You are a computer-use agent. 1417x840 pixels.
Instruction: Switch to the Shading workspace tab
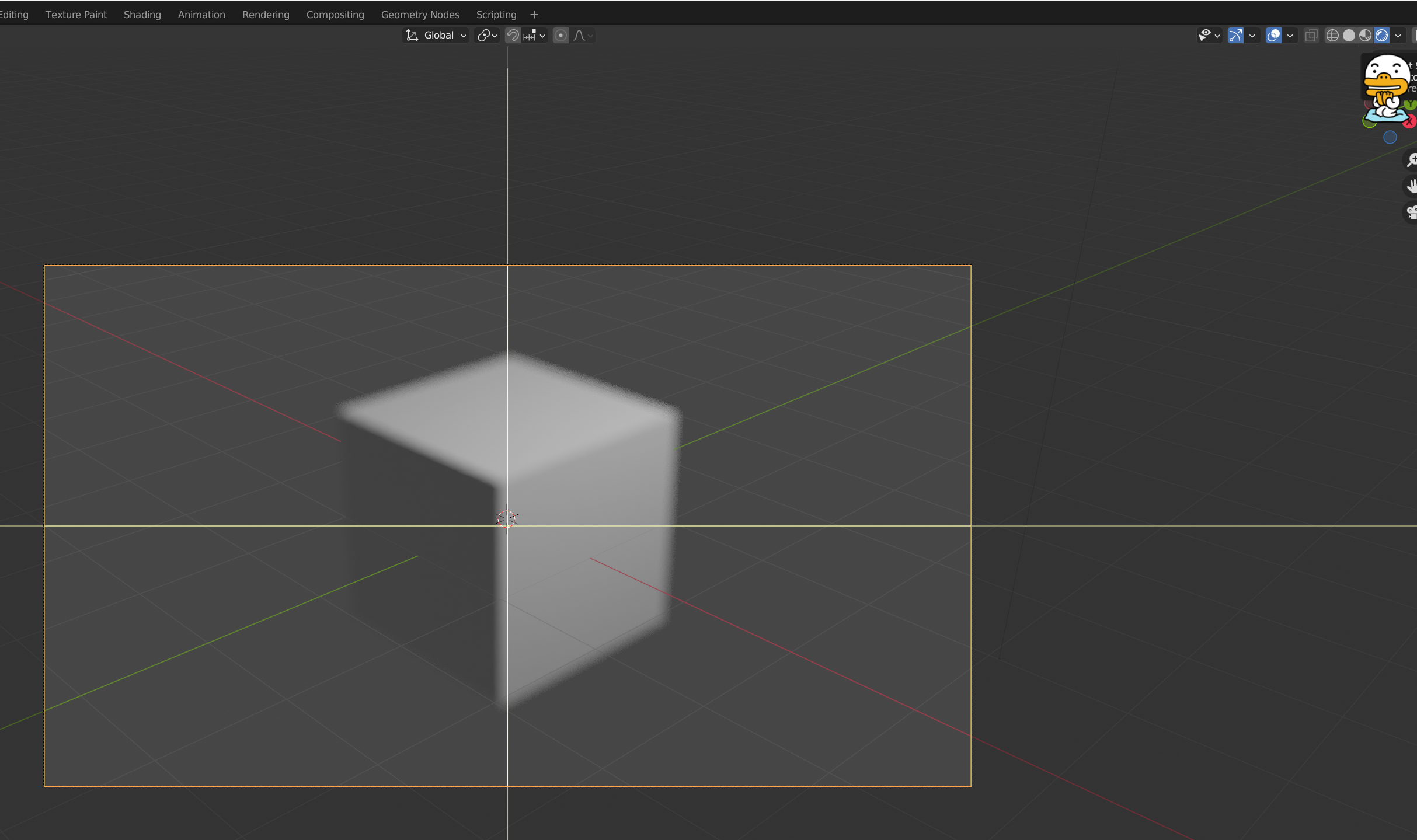pos(142,15)
